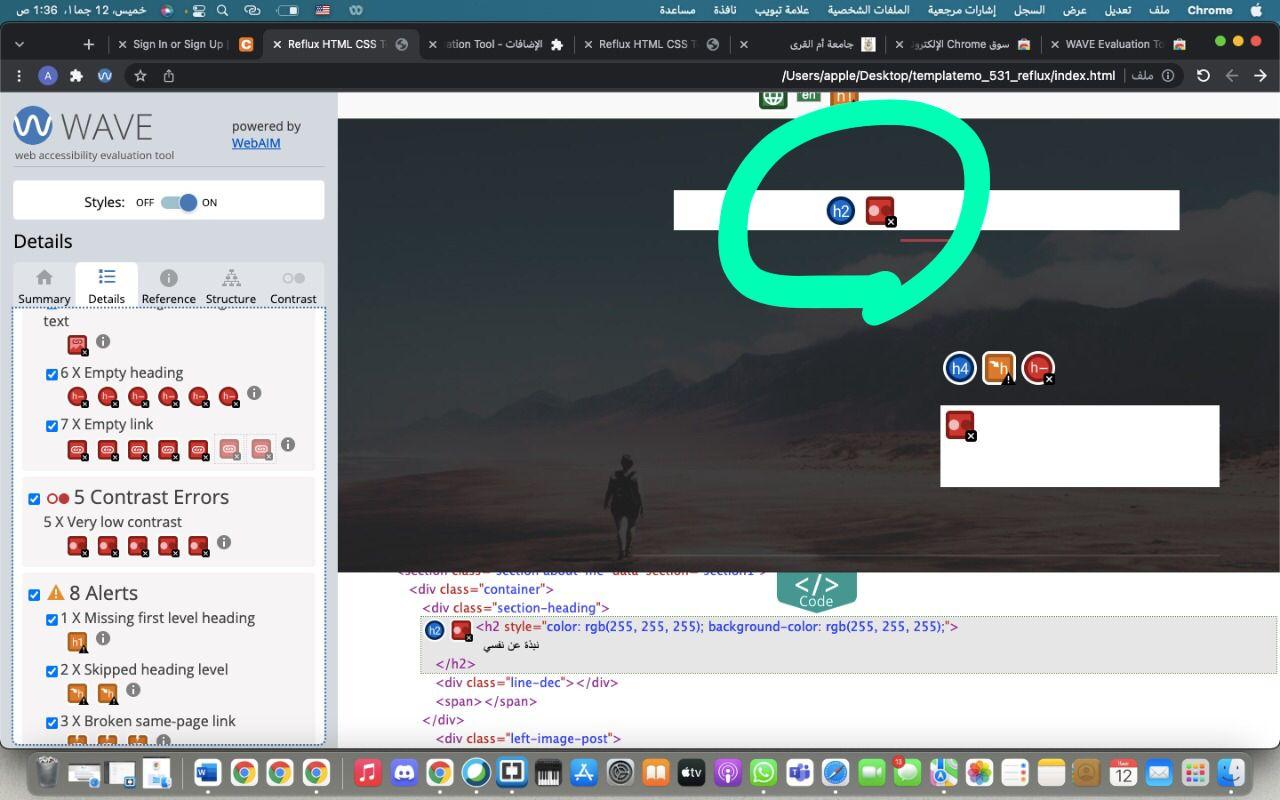The image size is (1280, 800).
Task: Select the Details tab
Action: 107,286
